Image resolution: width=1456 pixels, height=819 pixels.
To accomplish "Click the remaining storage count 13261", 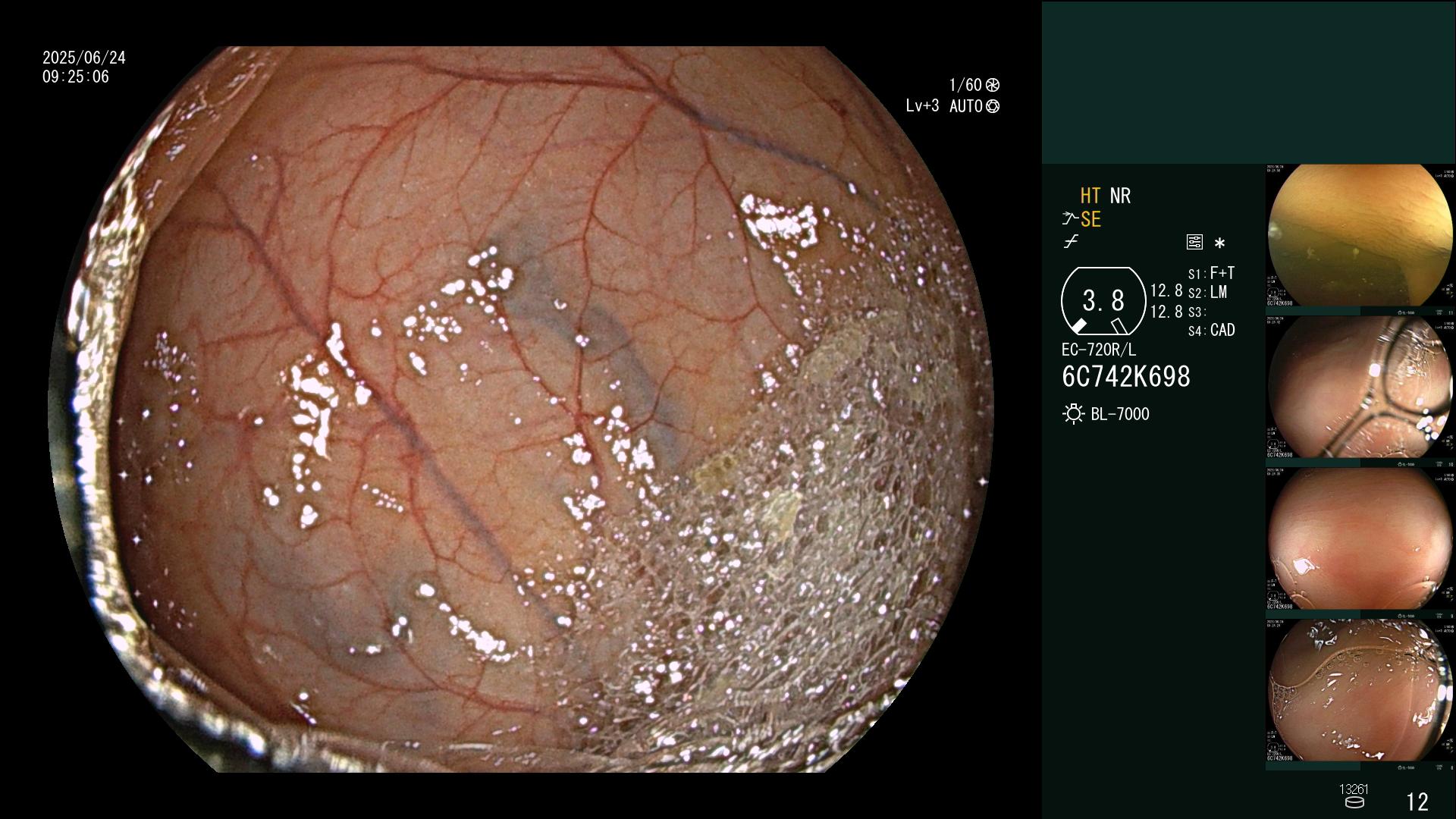I will coord(1354,789).
